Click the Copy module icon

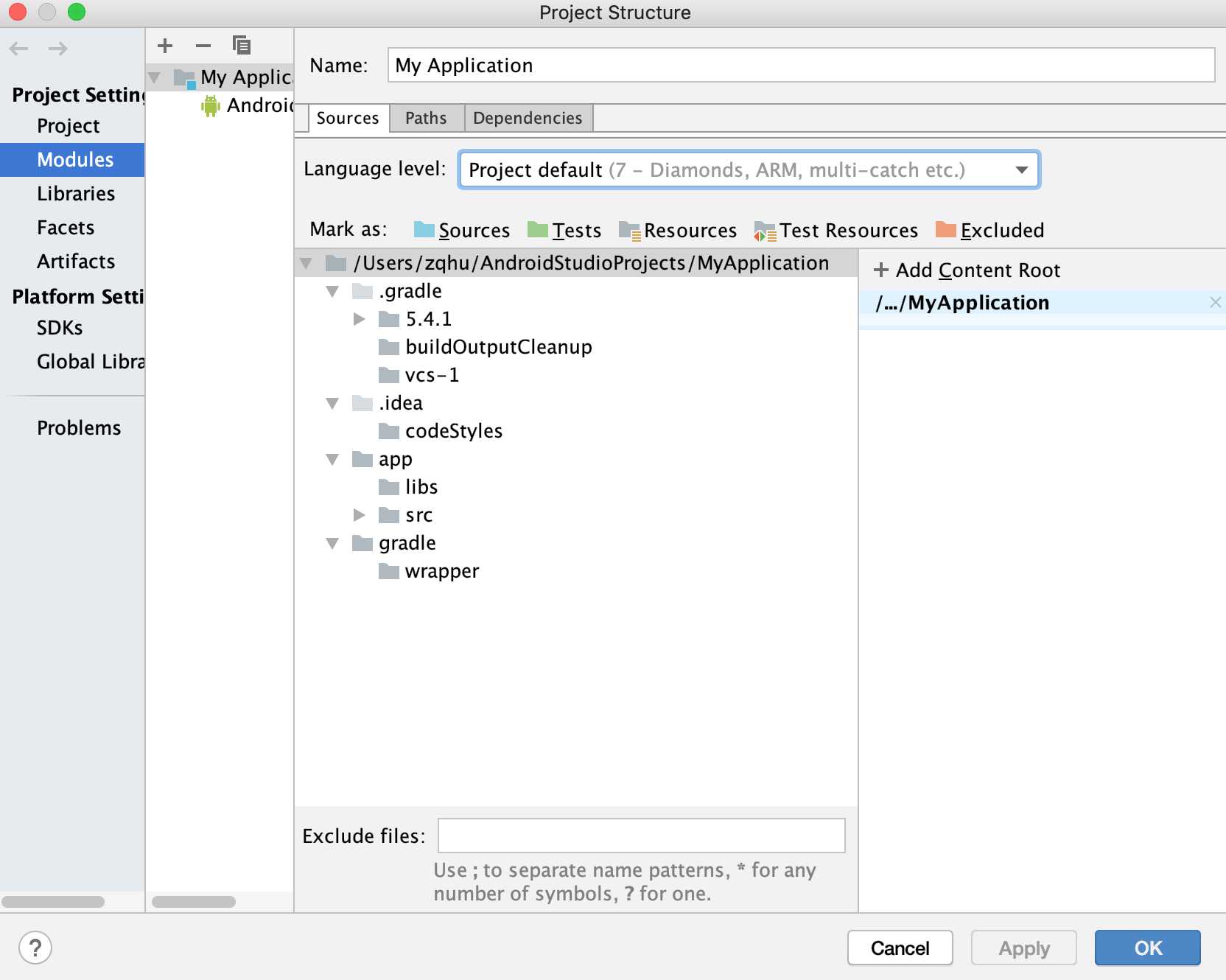pyautogui.click(x=241, y=46)
